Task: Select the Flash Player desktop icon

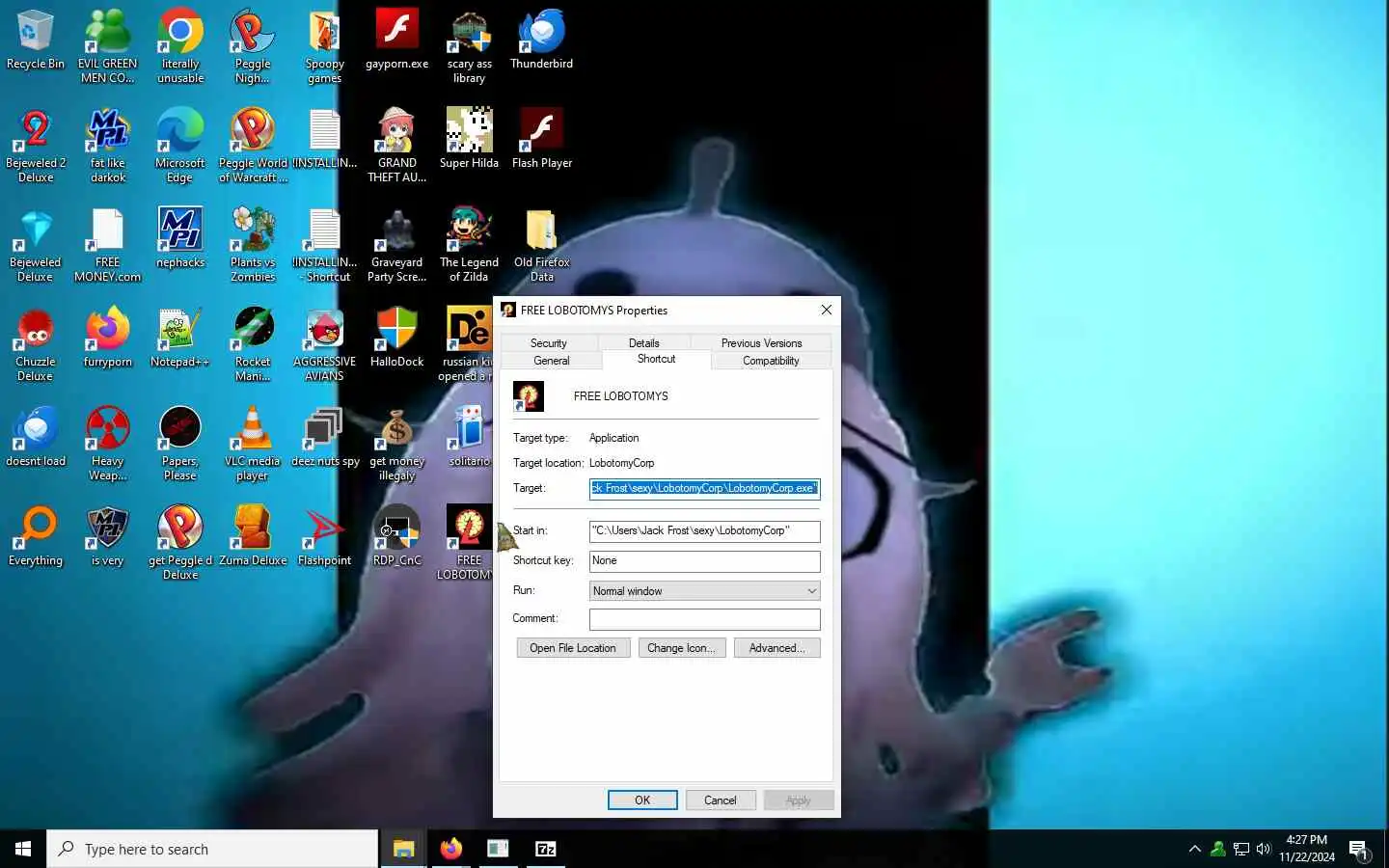Action: (542, 138)
